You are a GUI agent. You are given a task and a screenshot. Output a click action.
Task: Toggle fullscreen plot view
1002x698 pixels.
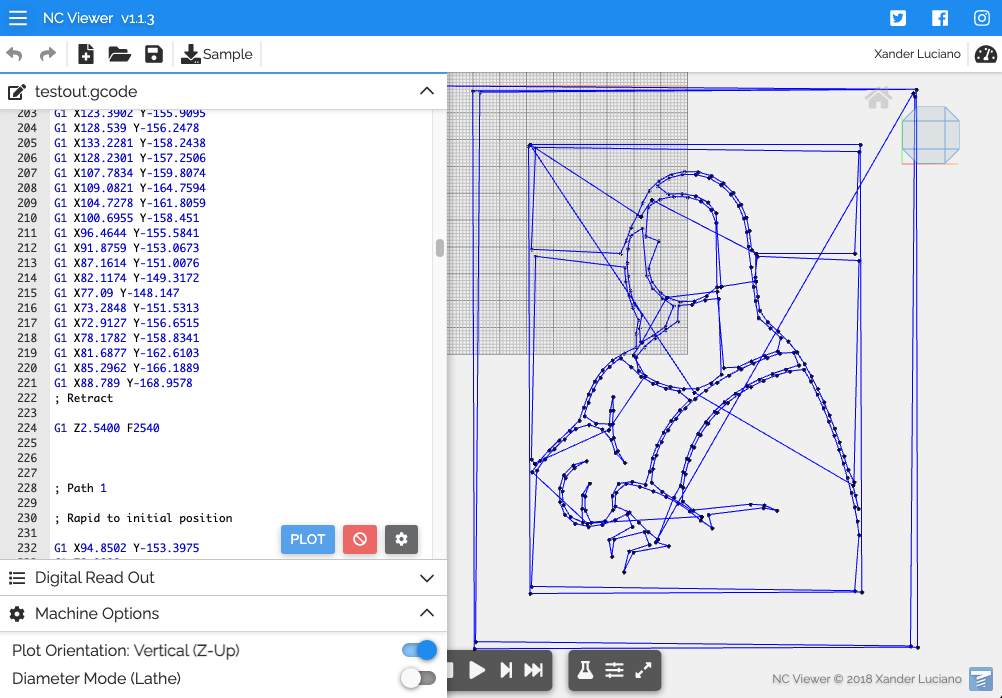coord(643,670)
